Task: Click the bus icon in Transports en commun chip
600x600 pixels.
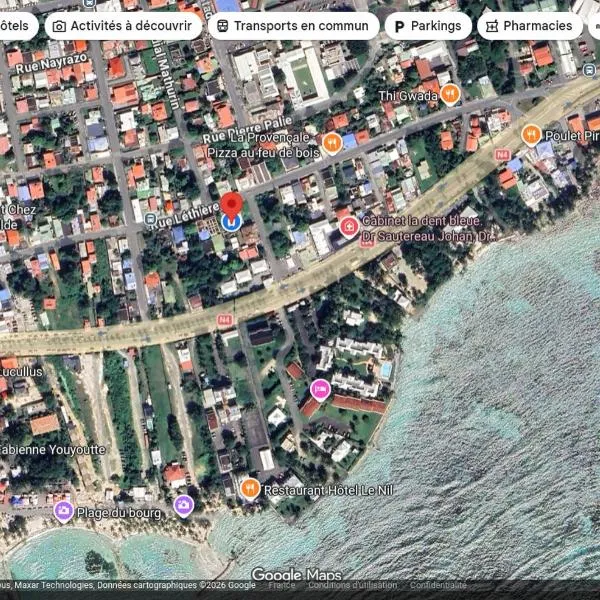Action: pyautogui.click(x=222, y=26)
